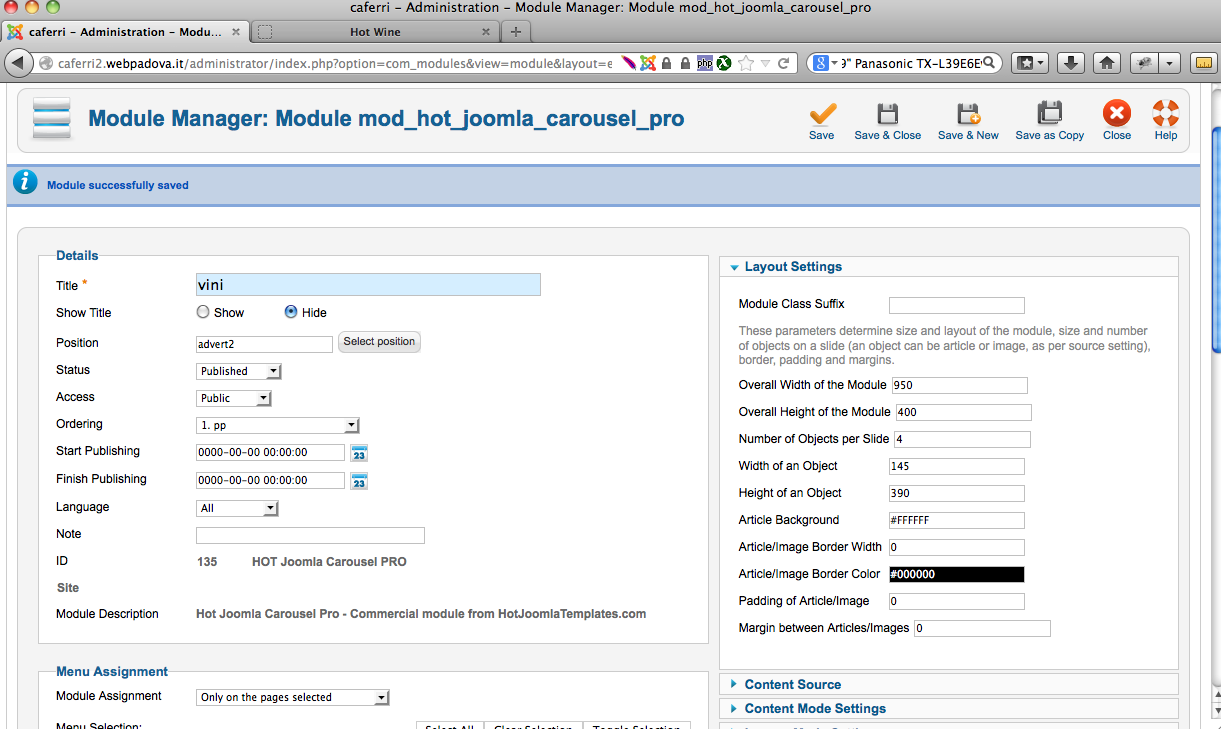Click the Joomla icon in address bar
Image resolution: width=1221 pixels, height=729 pixels.
648,63
